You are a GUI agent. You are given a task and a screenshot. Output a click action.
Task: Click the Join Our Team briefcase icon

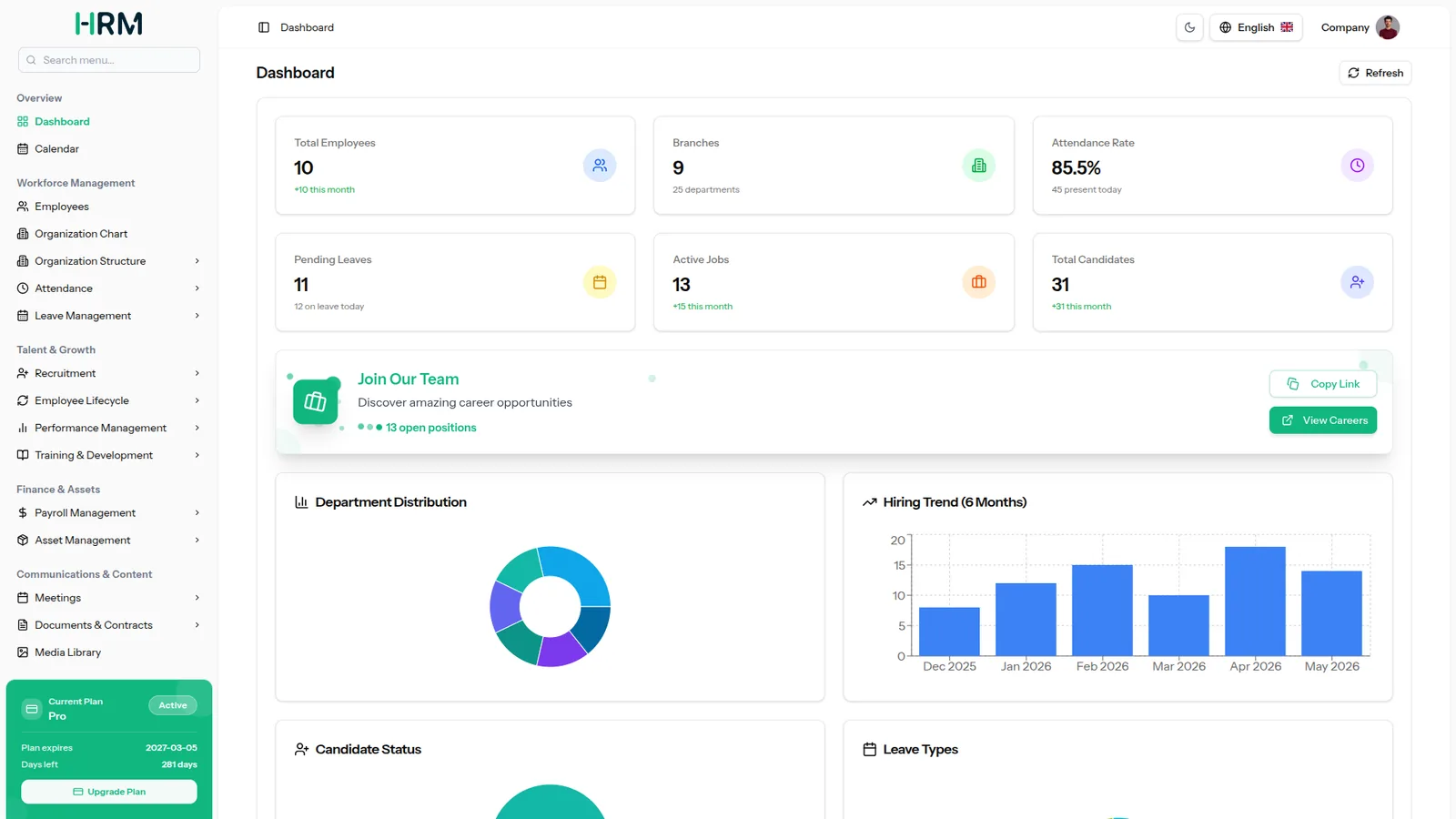click(315, 401)
